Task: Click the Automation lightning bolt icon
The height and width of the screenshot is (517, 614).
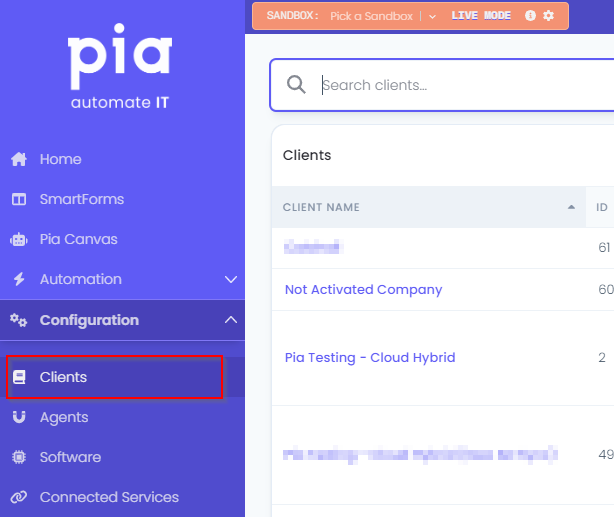Action: tap(19, 279)
